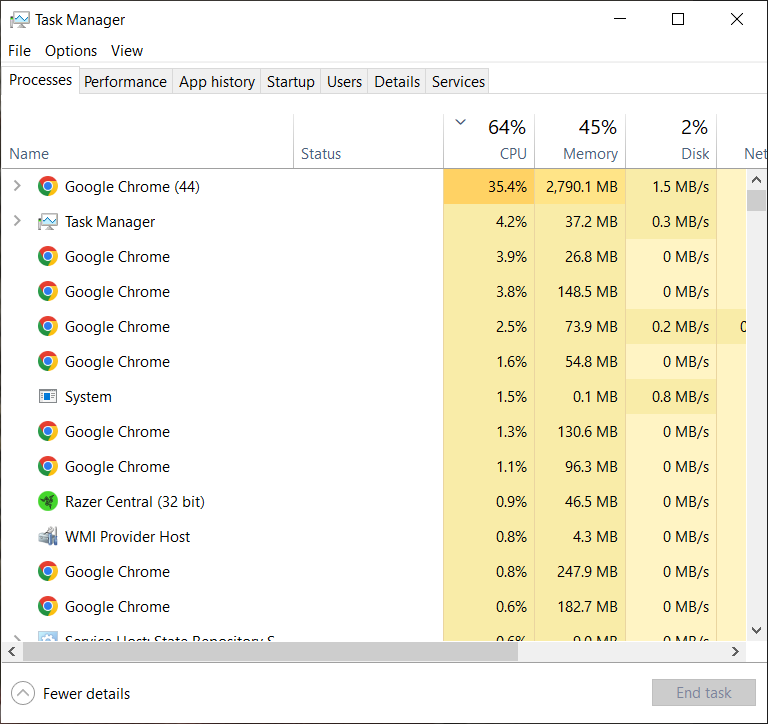Minimize the Task Manager window

click(x=620, y=19)
